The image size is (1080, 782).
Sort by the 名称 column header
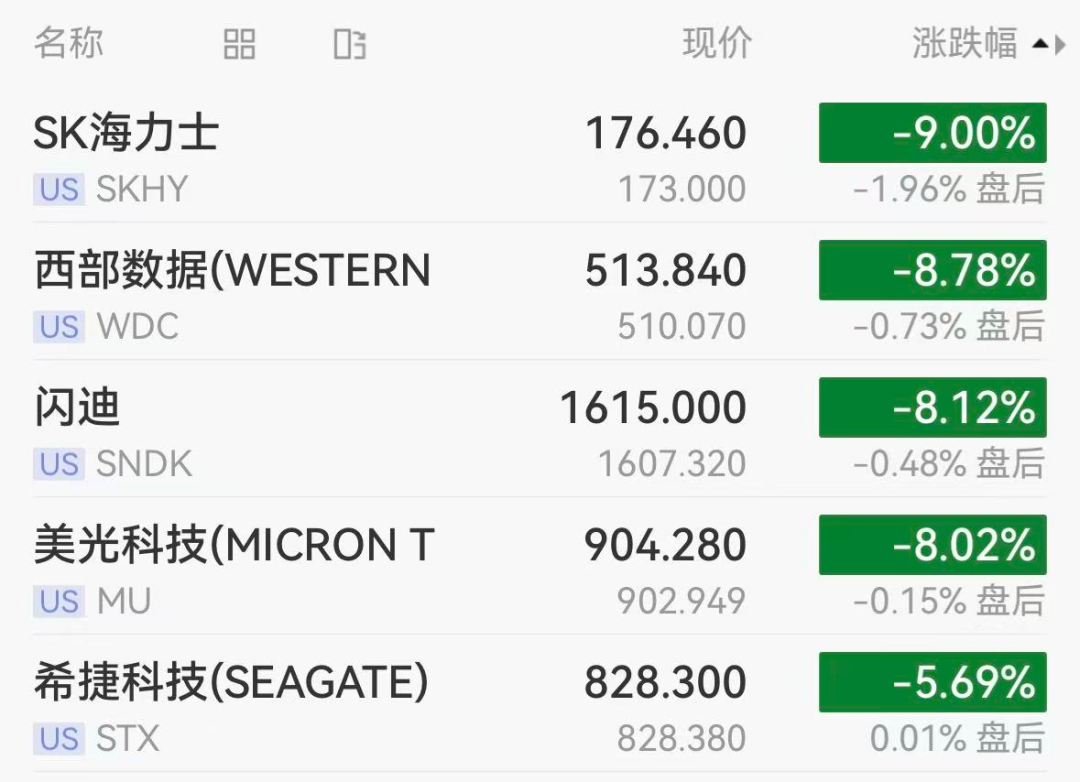coord(69,43)
